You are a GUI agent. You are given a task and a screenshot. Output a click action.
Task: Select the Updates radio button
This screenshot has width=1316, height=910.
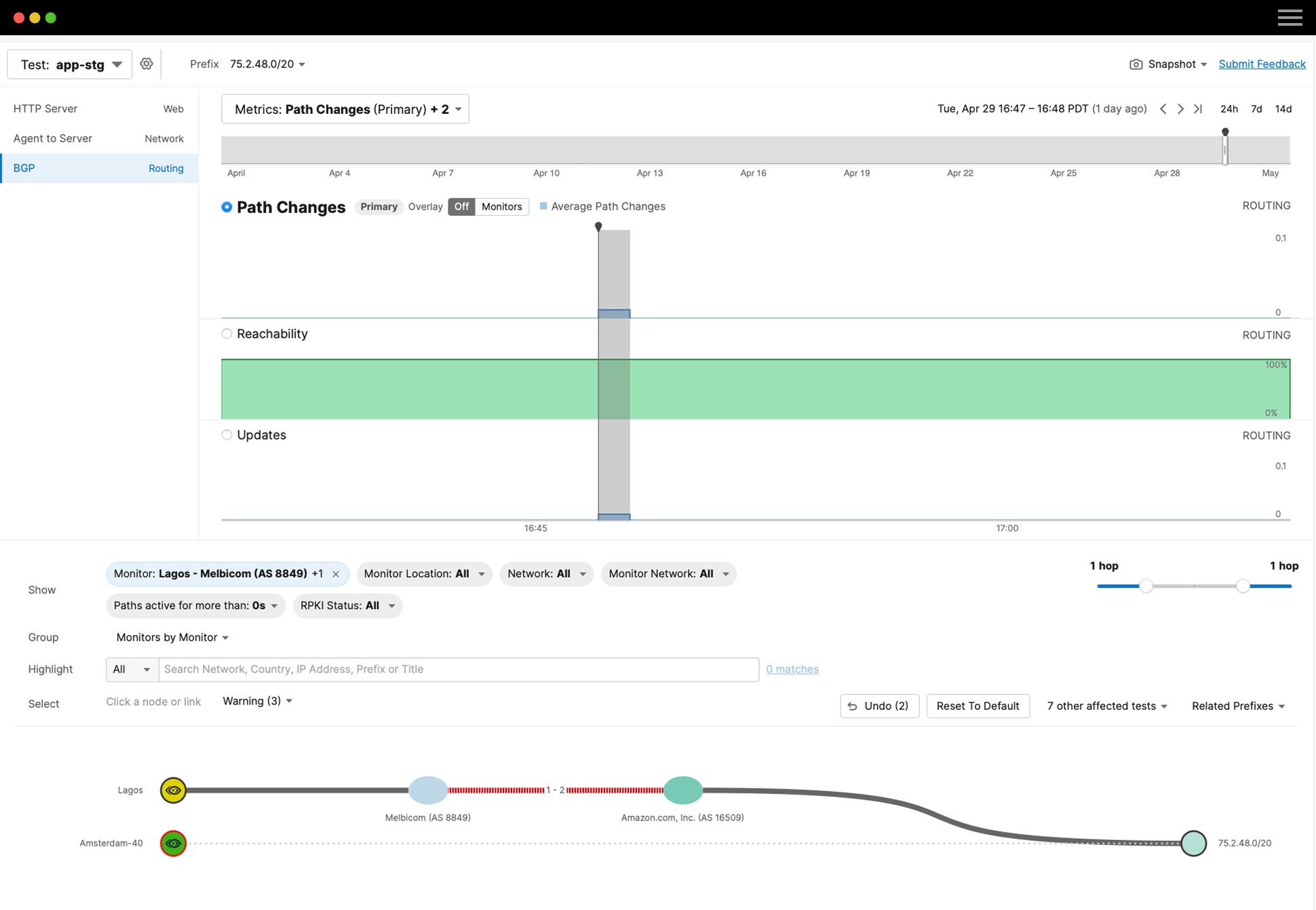click(x=227, y=435)
